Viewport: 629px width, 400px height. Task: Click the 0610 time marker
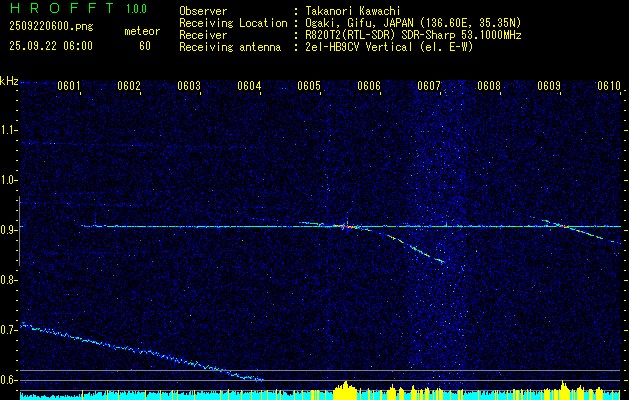click(x=609, y=85)
